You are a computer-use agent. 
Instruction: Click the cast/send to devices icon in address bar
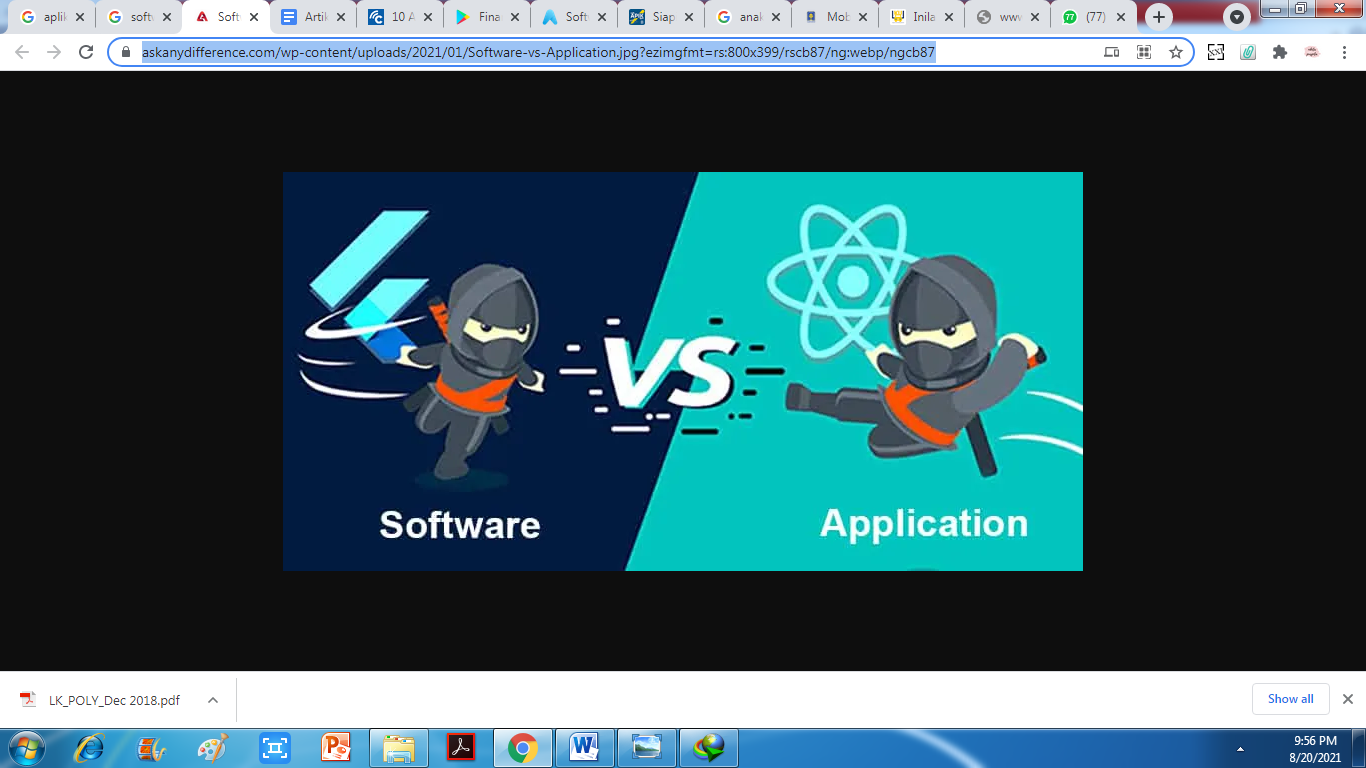tap(1111, 52)
